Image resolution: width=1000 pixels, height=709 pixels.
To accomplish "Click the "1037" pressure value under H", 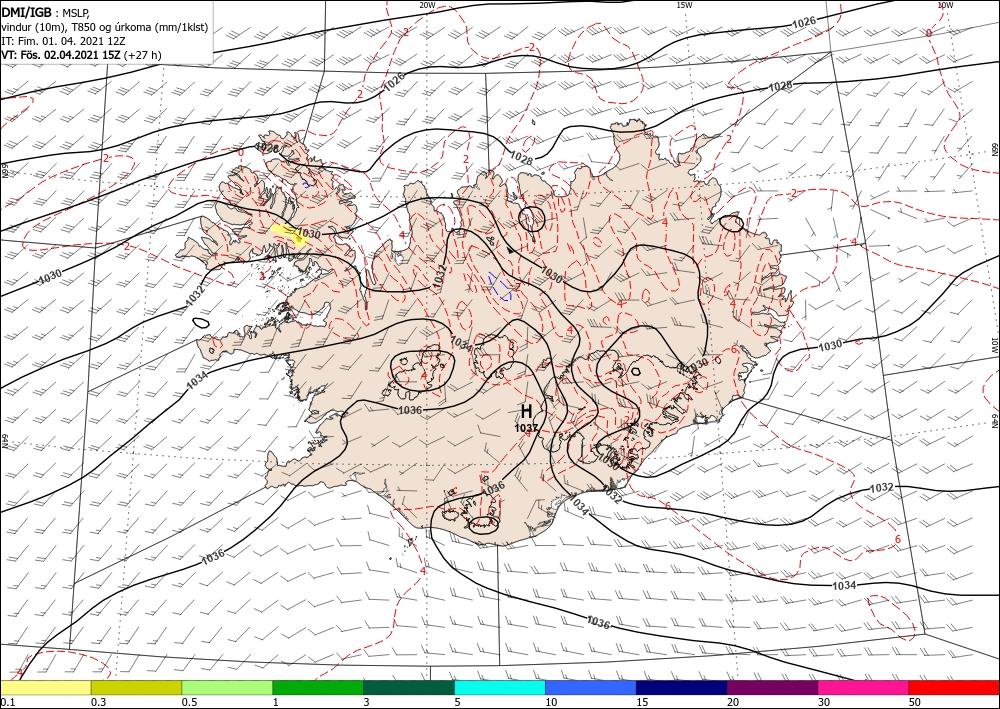I will coord(527,428).
